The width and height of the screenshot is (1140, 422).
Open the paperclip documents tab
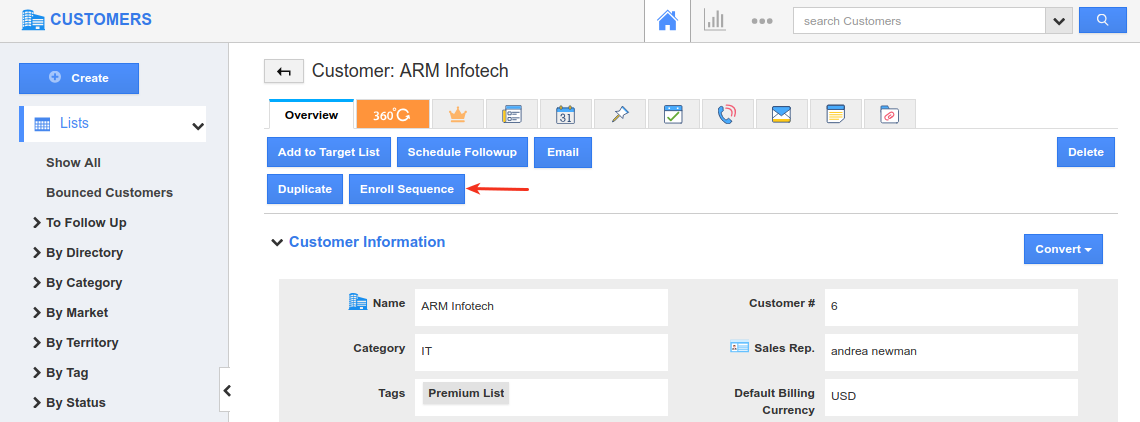coord(889,115)
